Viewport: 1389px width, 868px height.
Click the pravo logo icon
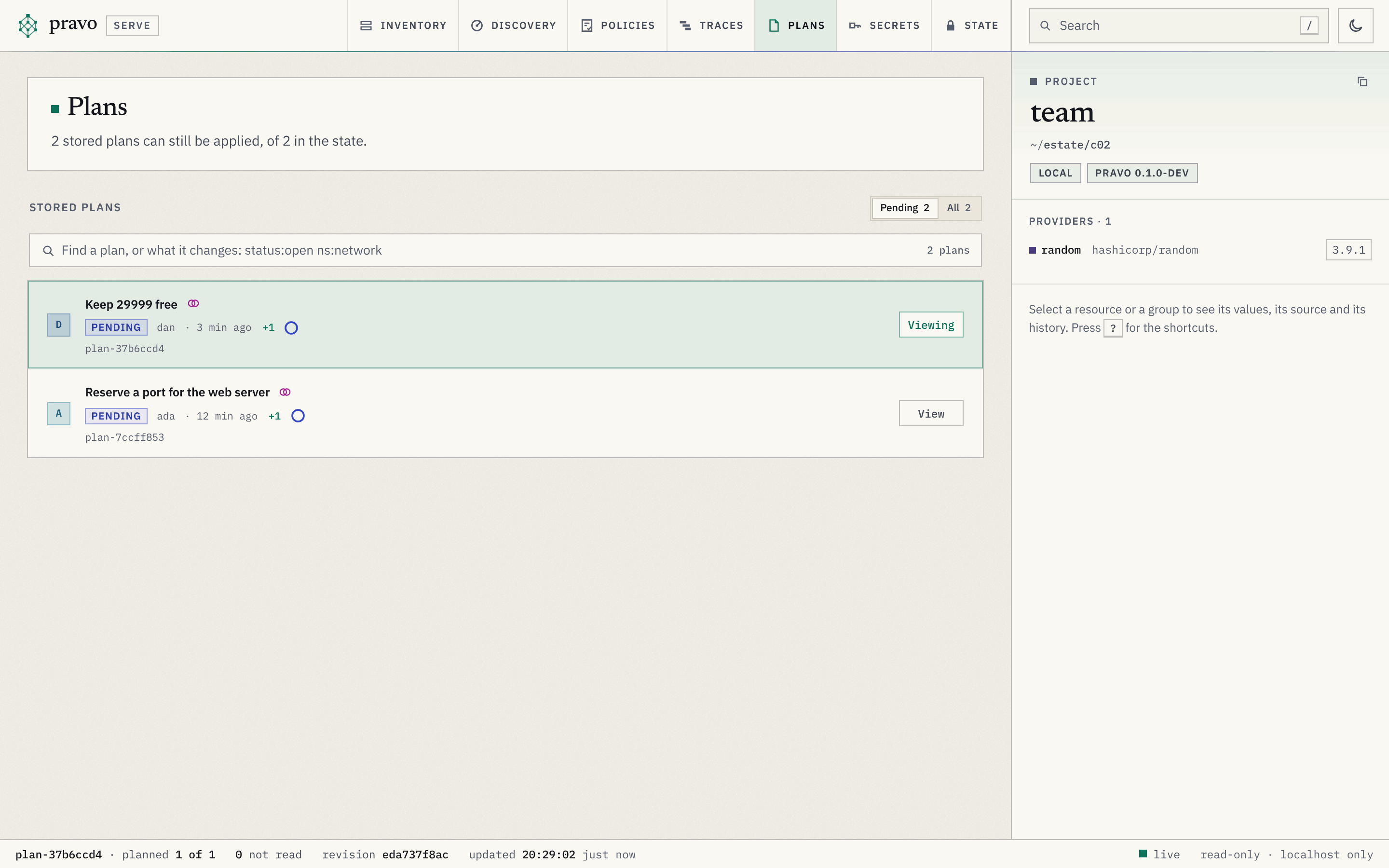pos(27,25)
